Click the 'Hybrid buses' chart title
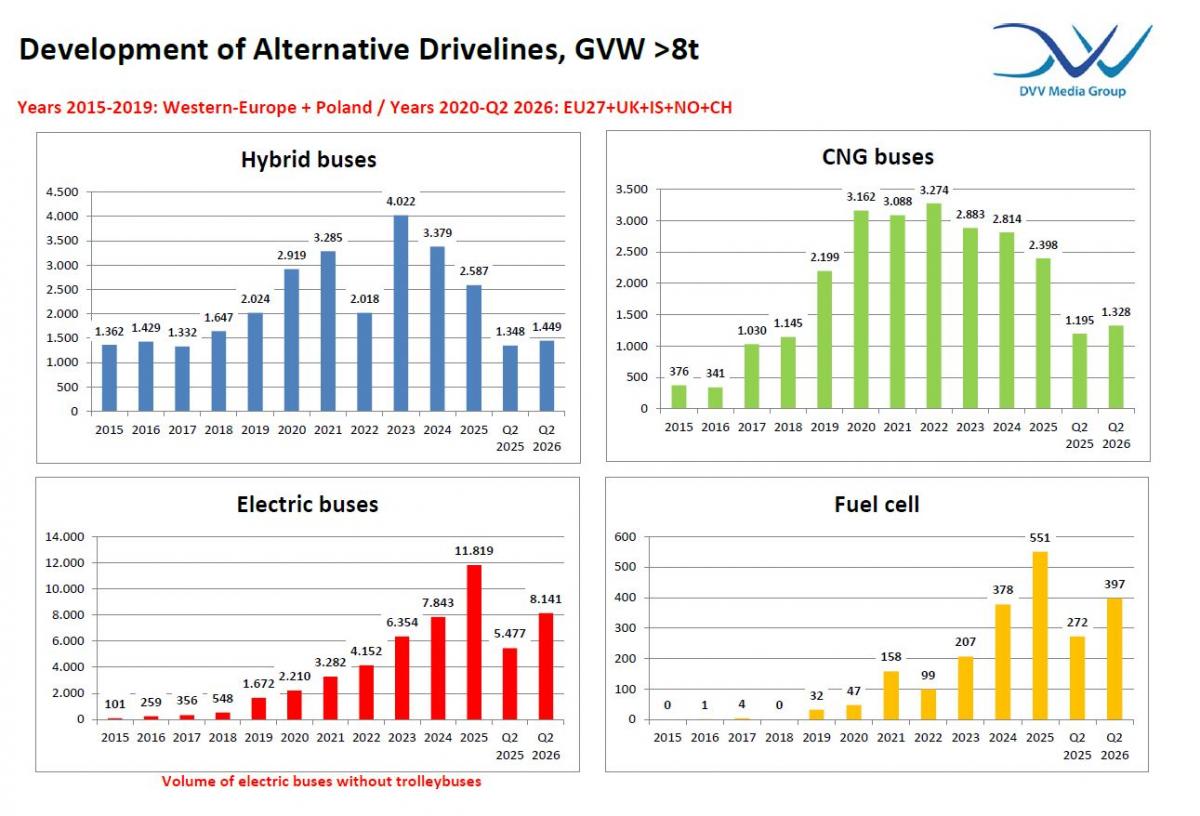The height and width of the screenshot is (816, 1200). pyautogui.click(x=308, y=160)
